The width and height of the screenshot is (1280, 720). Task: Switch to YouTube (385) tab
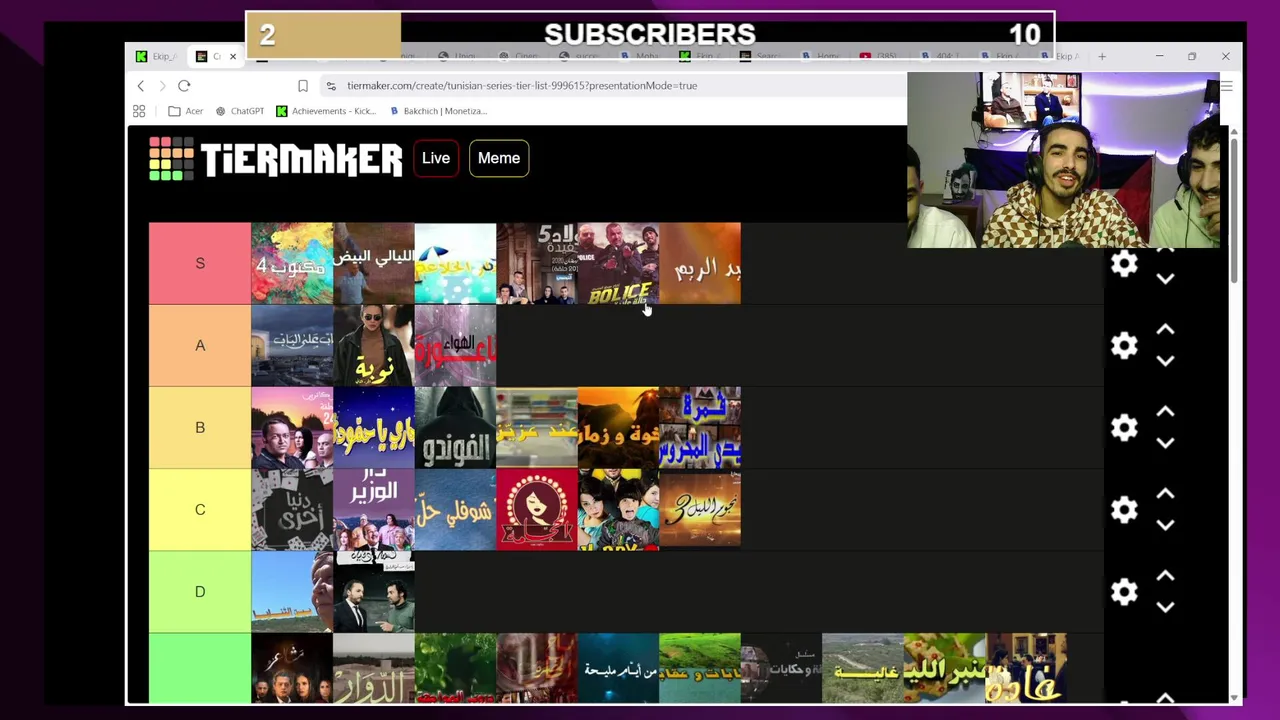click(x=880, y=56)
